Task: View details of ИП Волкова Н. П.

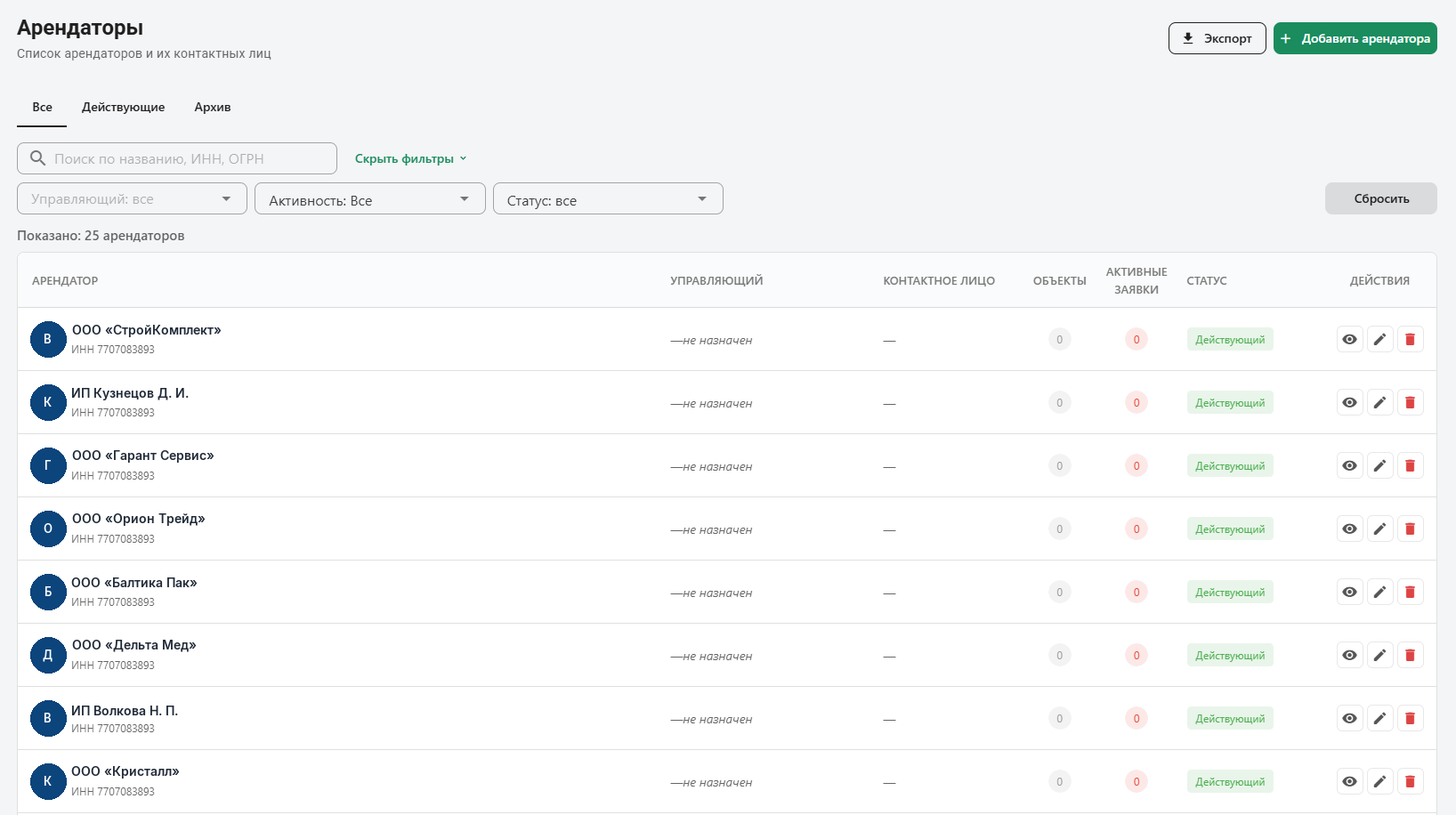Action: click(1349, 718)
